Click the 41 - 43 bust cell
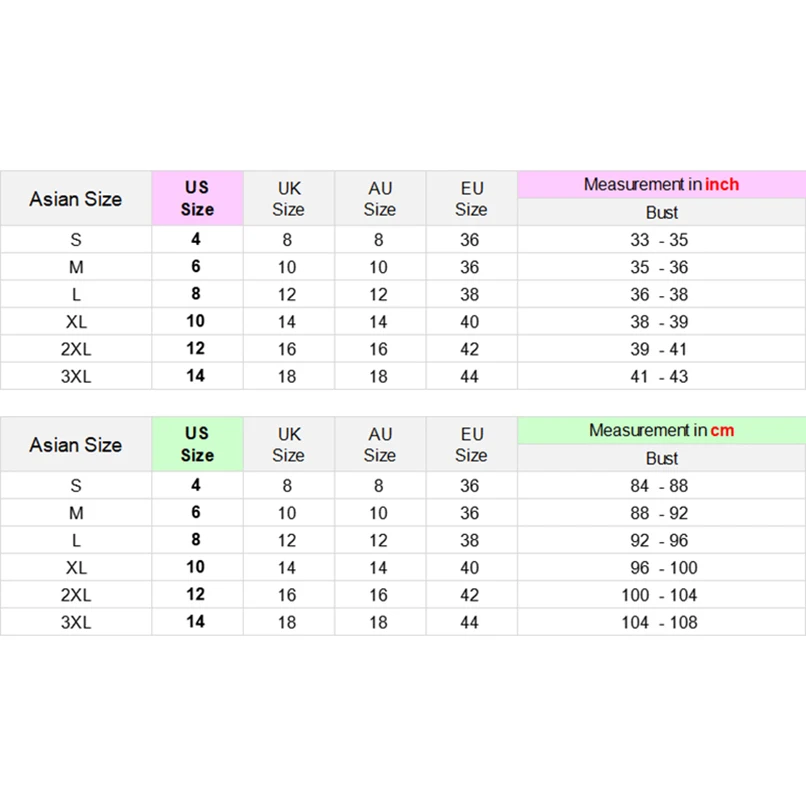The width and height of the screenshot is (806, 806). (661, 377)
